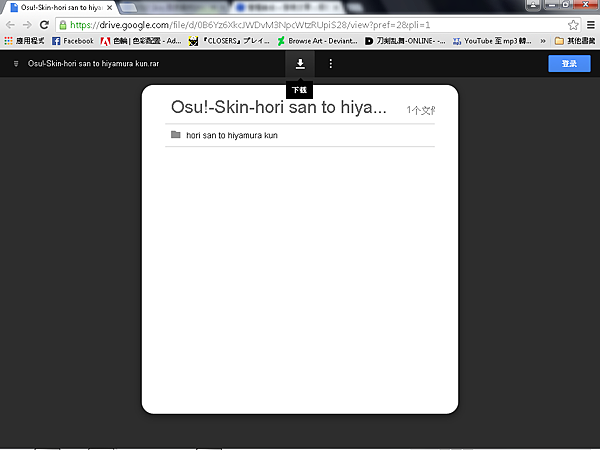The height and width of the screenshot is (450, 600).
Task: Open the Adobe color bookmark
Action: click(x=141, y=41)
